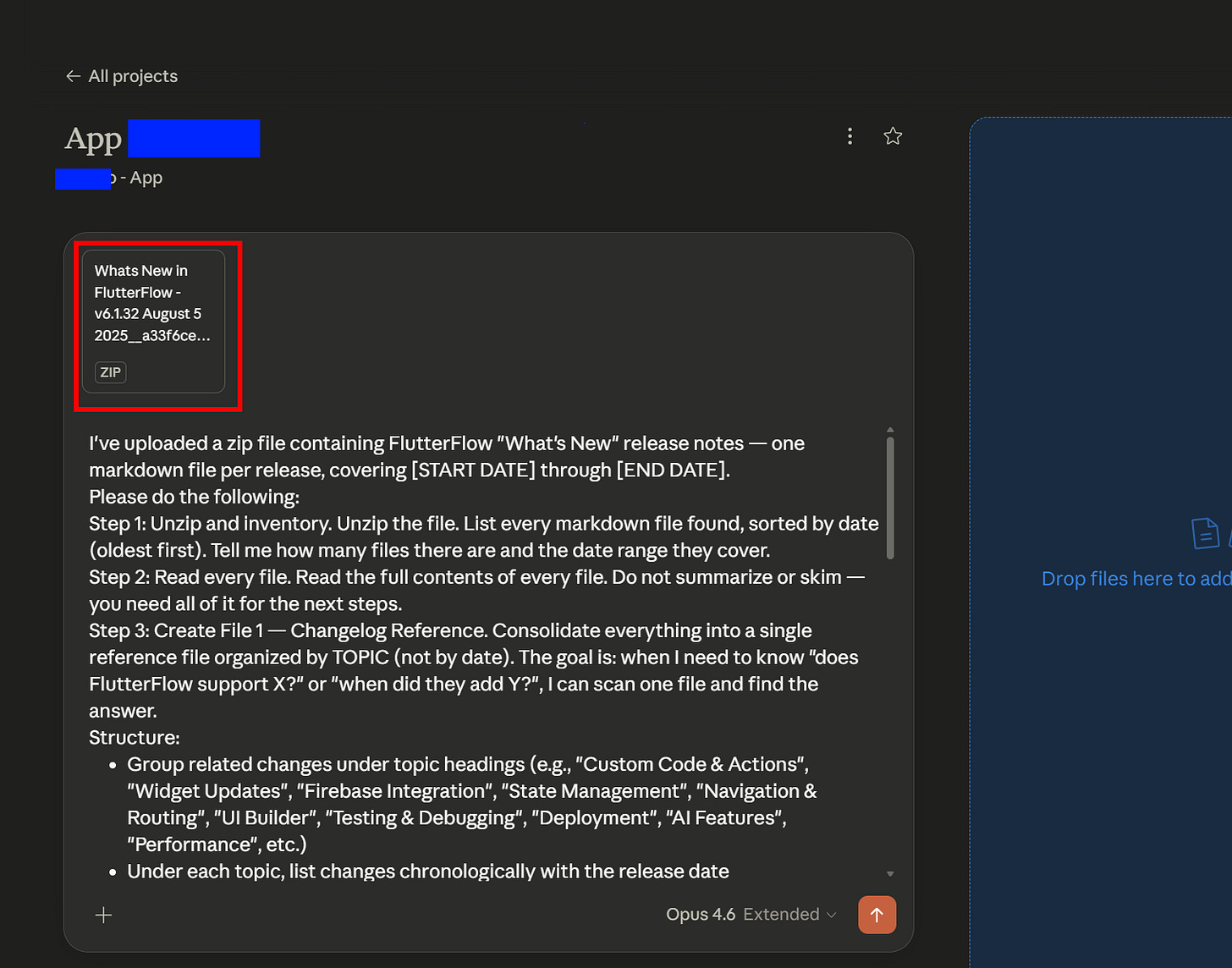Screen dimensions: 1232x968
Task: Click the prompt text scrollbar thumb
Action: [890, 498]
